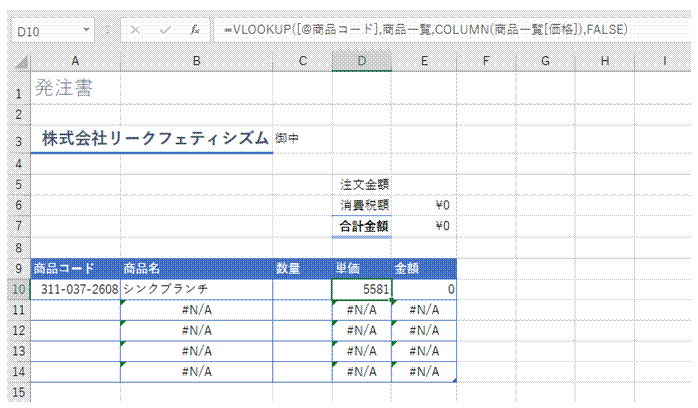Select row 14 header
The width and height of the screenshot is (698, 408).
click(x=19, y=372)
